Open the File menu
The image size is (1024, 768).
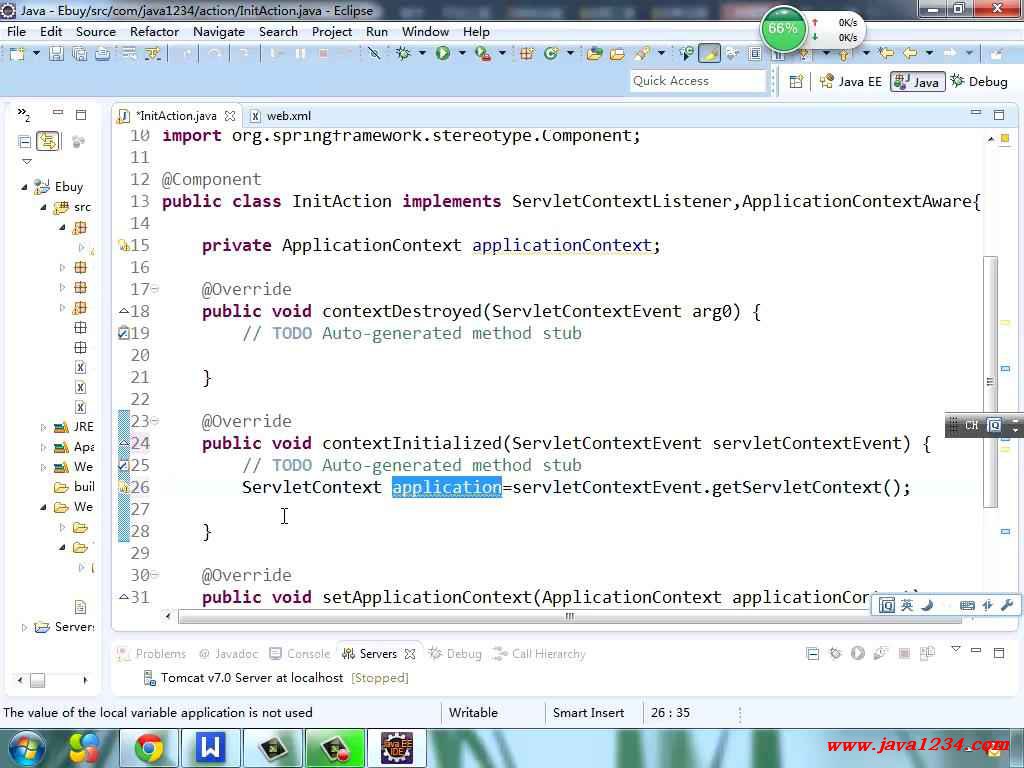pyautogui.click(x=16, y=31)
